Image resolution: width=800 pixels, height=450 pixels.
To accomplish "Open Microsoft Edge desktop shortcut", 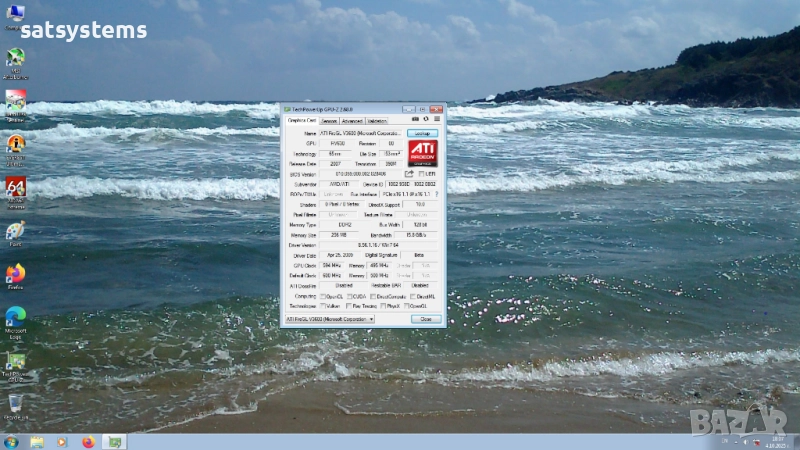I will pos(15,318).
